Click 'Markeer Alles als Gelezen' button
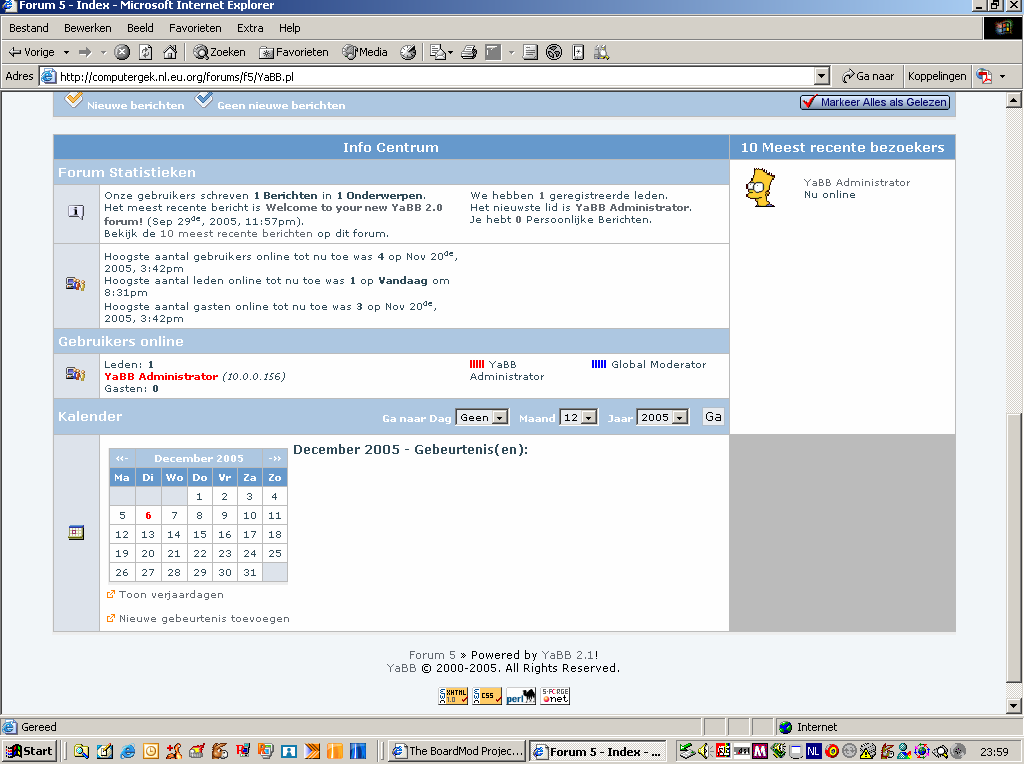1024x768 pixels. [x=875, y=102]
